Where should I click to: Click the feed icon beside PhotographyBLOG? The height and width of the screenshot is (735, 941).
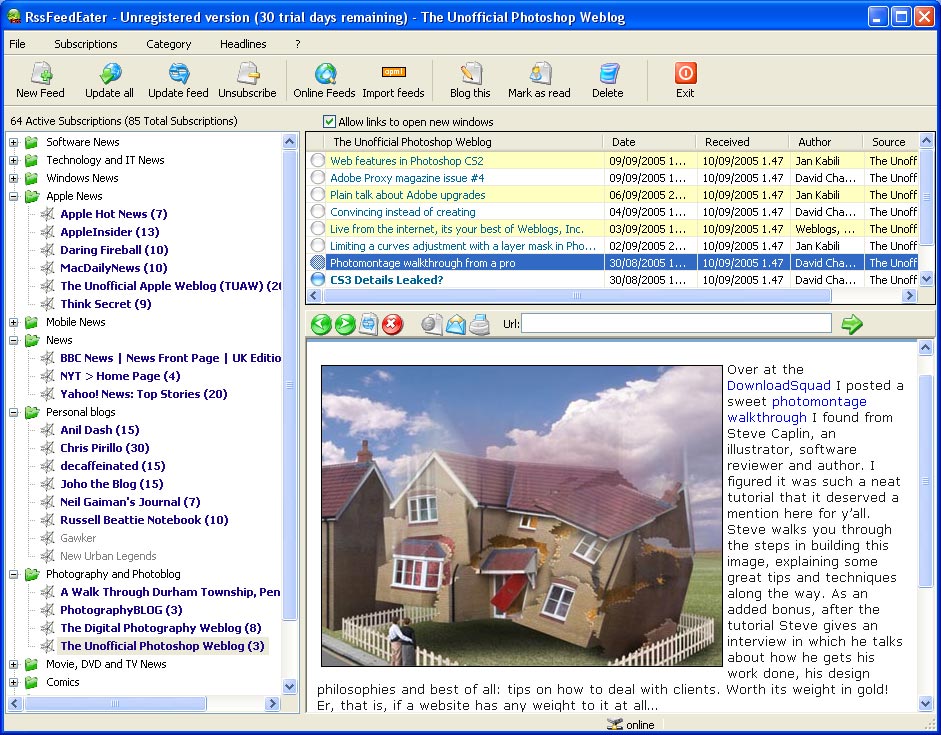[48, 610]
